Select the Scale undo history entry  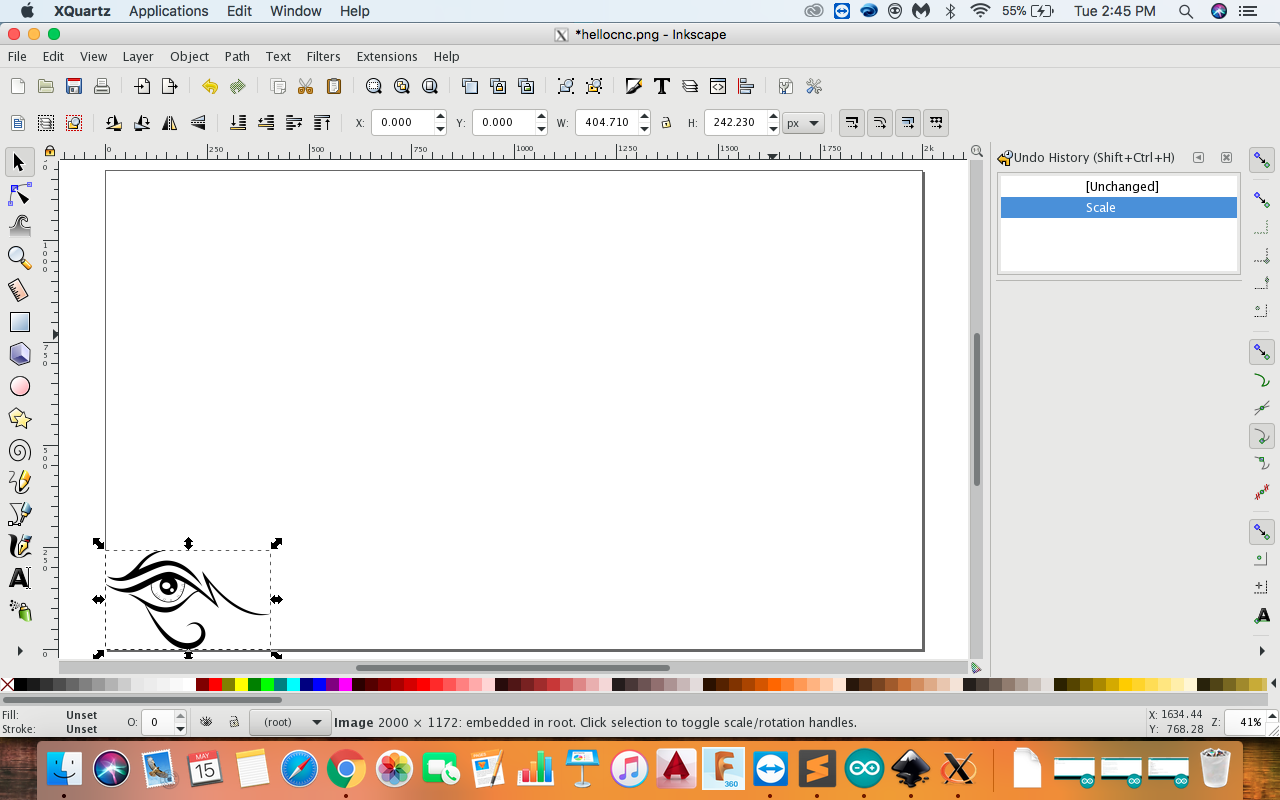click(1119, 208)
